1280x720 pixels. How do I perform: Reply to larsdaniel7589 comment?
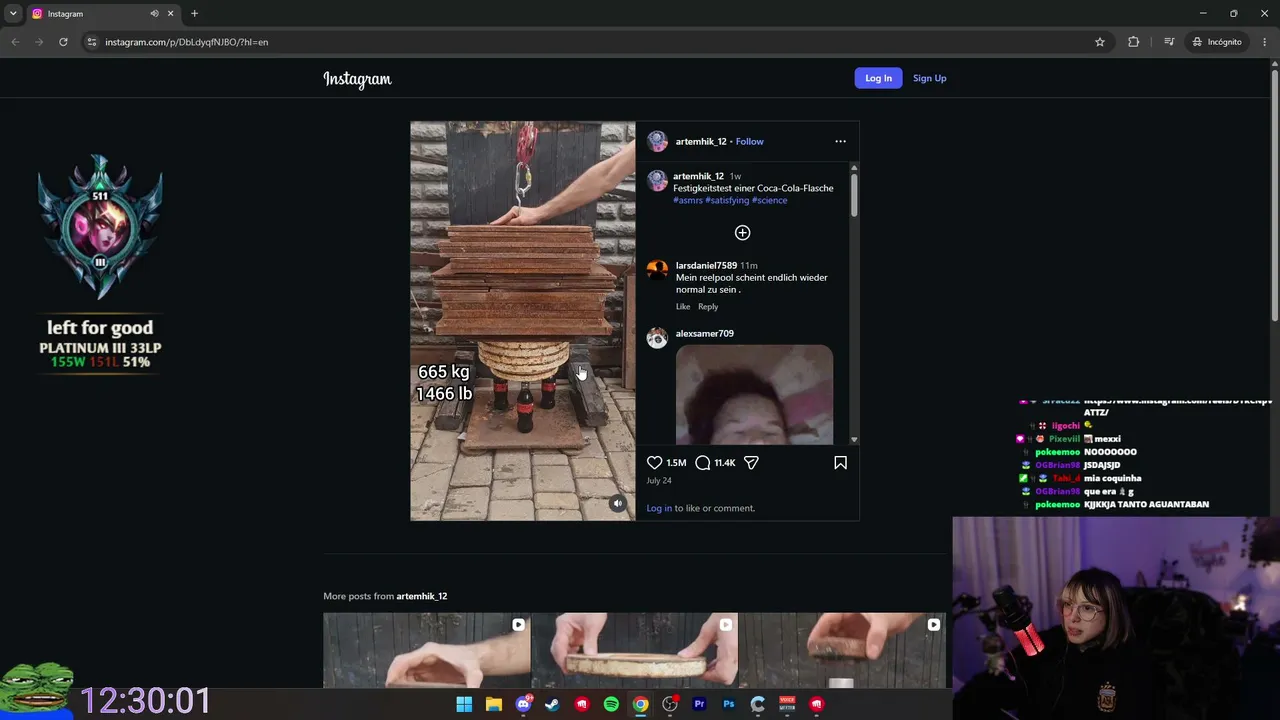point(708,307)
